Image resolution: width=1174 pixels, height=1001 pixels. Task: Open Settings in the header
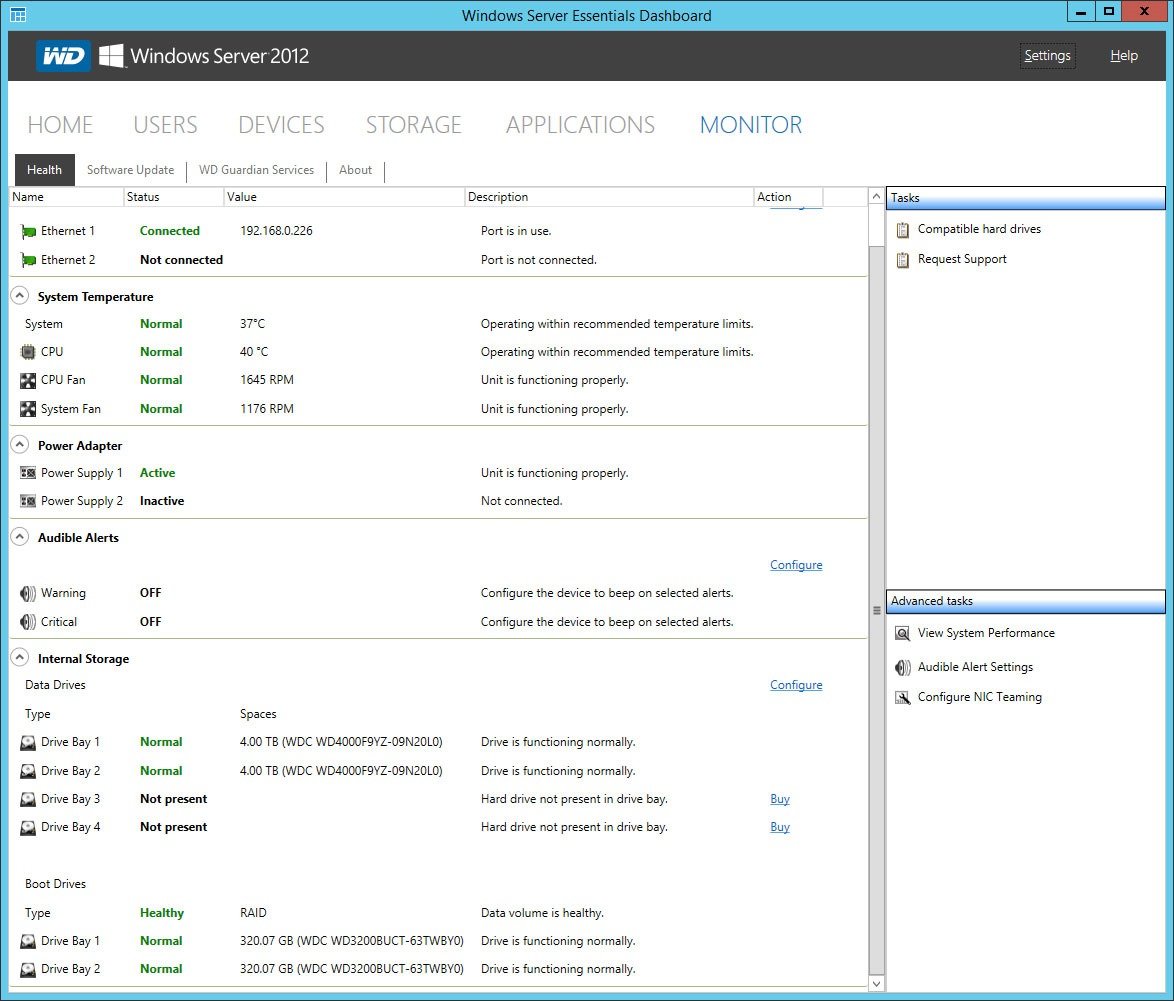click(x=1047, y=55)
